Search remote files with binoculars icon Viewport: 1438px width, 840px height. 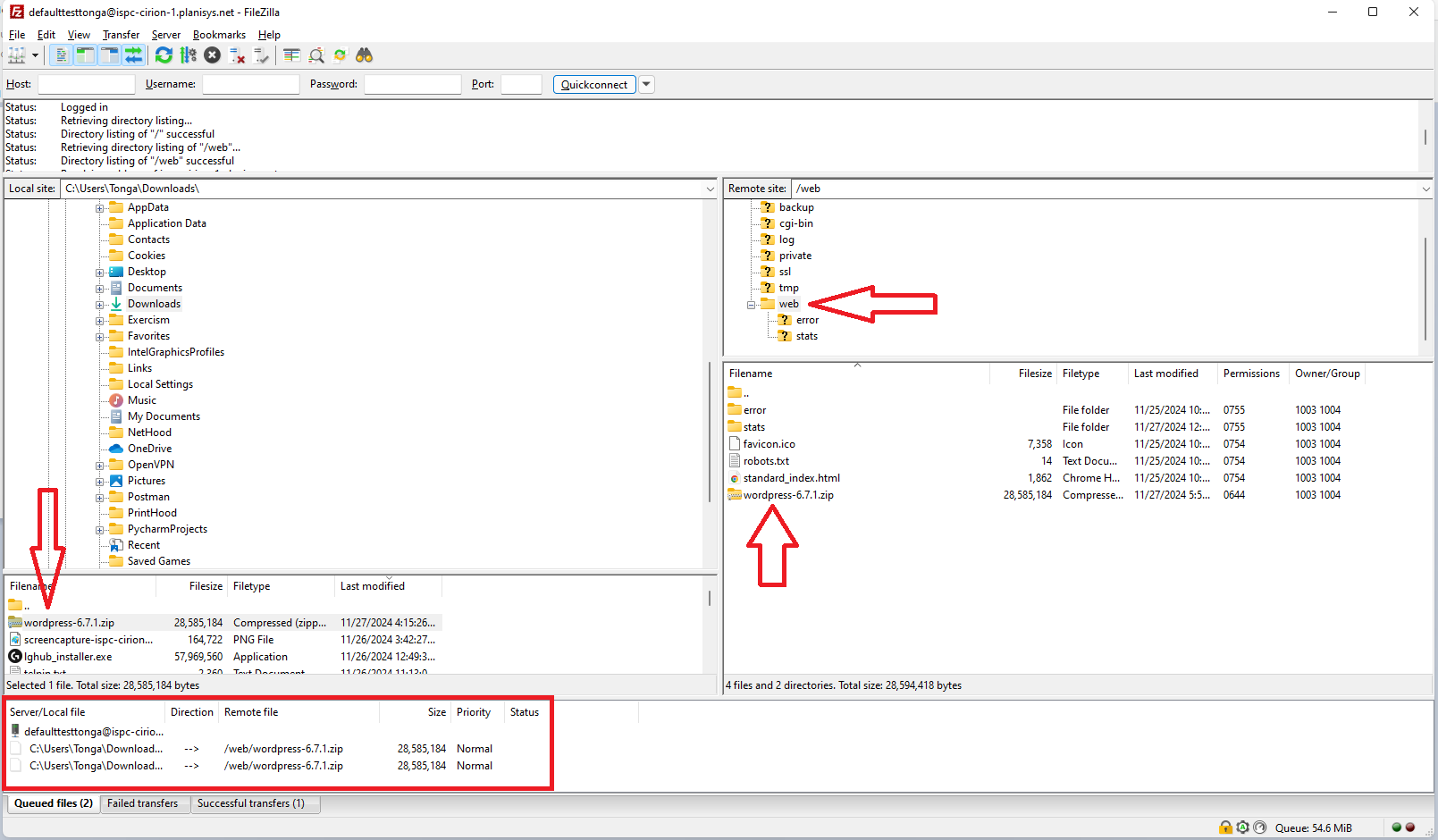pyautogui.click(x=364, y=55)
